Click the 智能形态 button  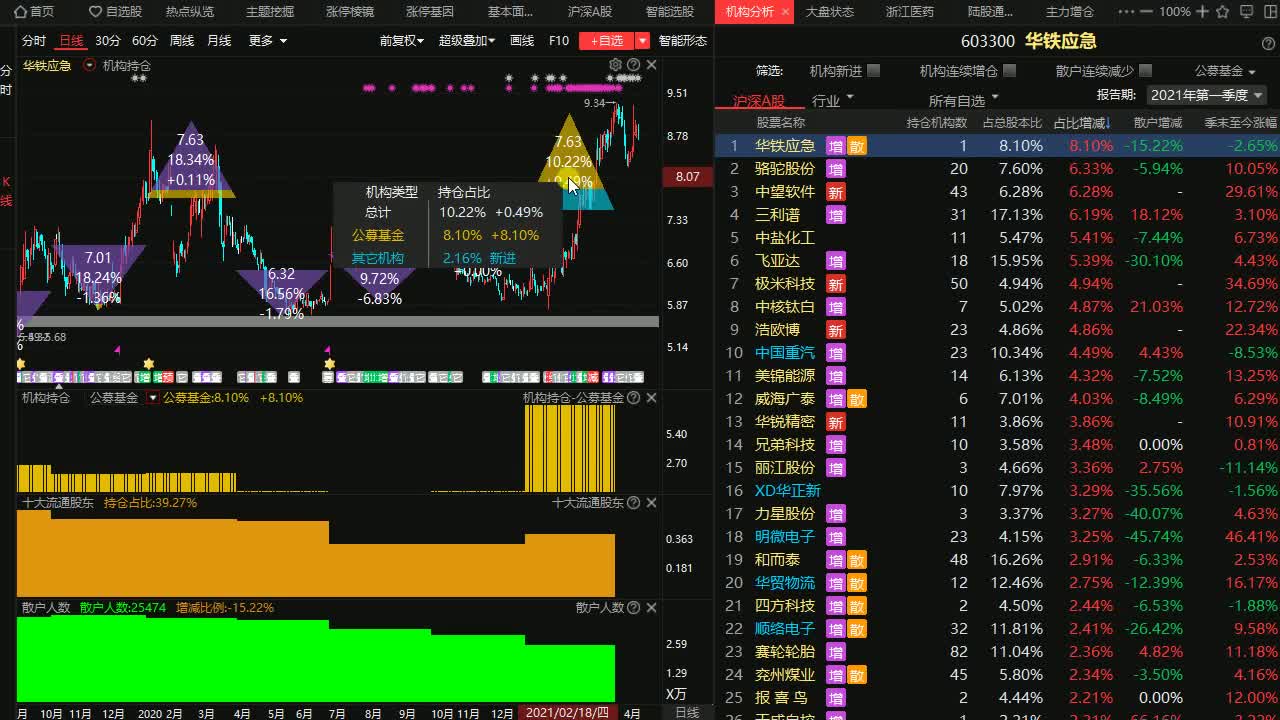click(683, 41)
